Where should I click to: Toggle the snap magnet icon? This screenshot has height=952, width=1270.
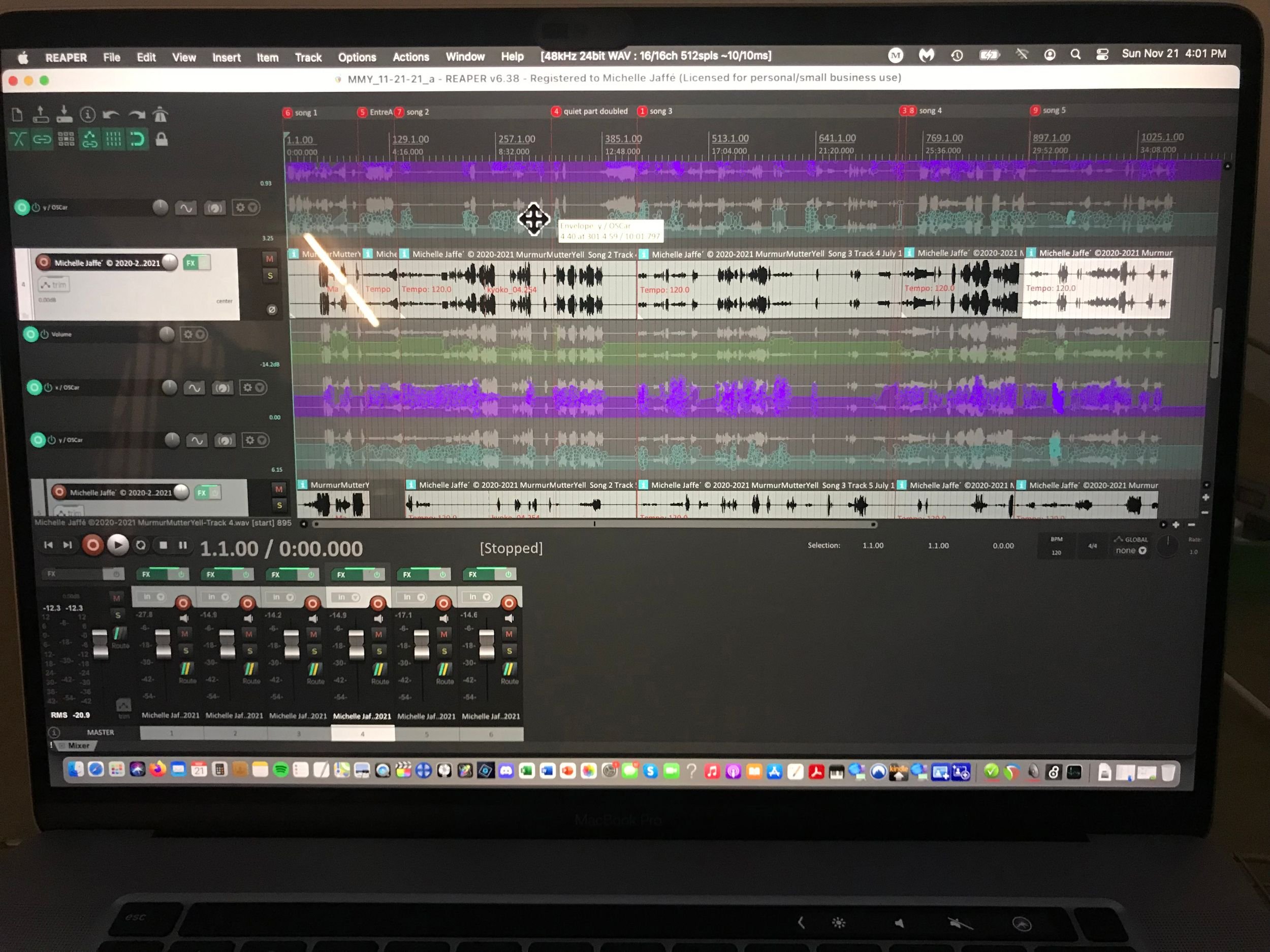tap(137, 140)
